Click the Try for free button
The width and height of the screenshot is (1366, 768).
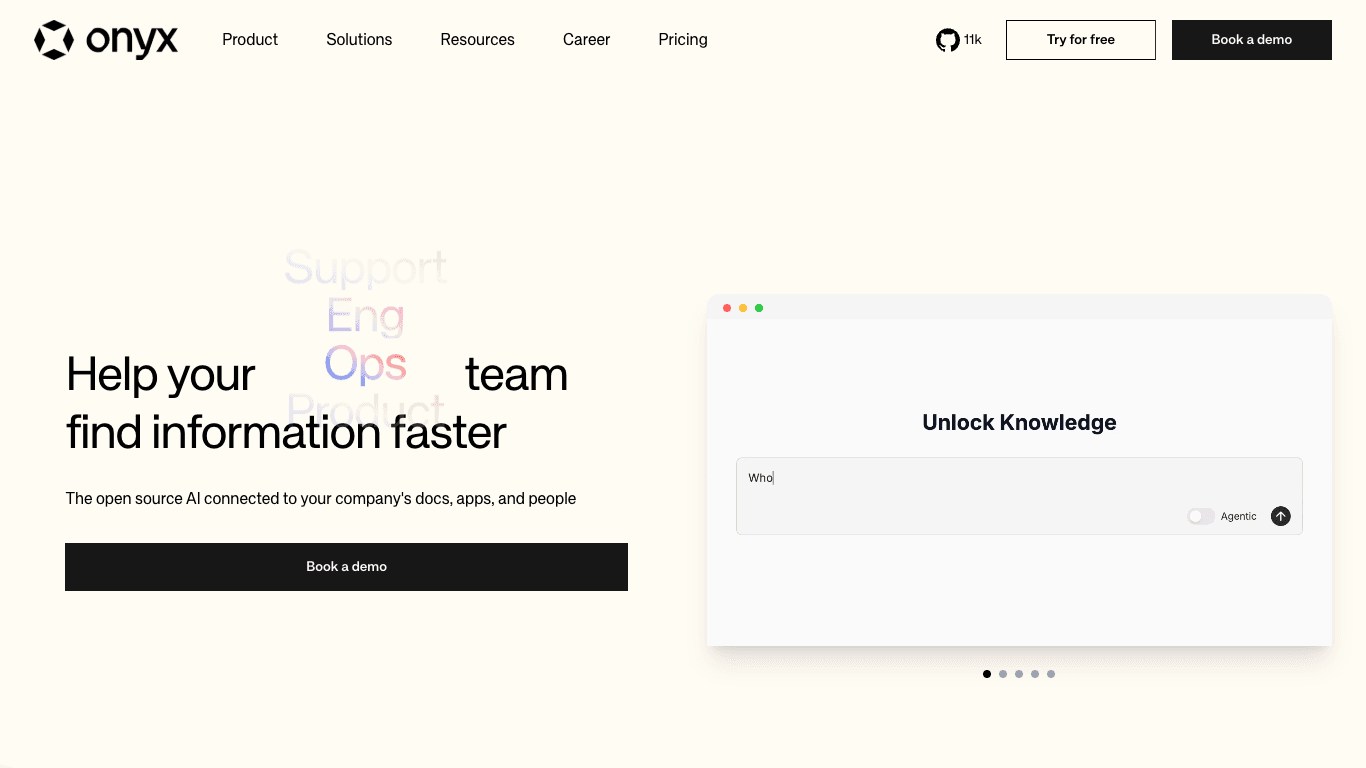click(1081, 40)
